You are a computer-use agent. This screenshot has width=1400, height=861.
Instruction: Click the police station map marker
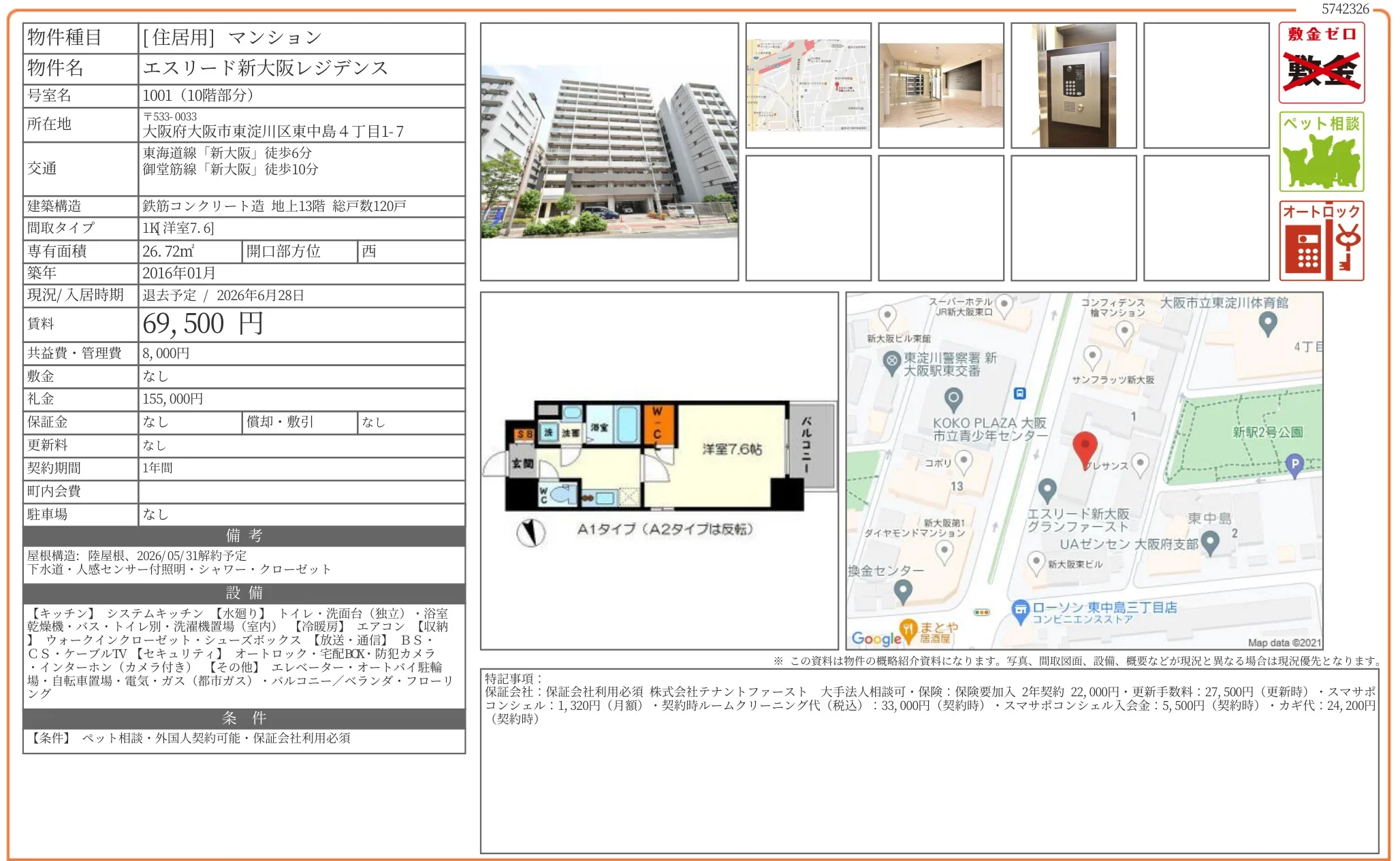(x=892, y=361)
